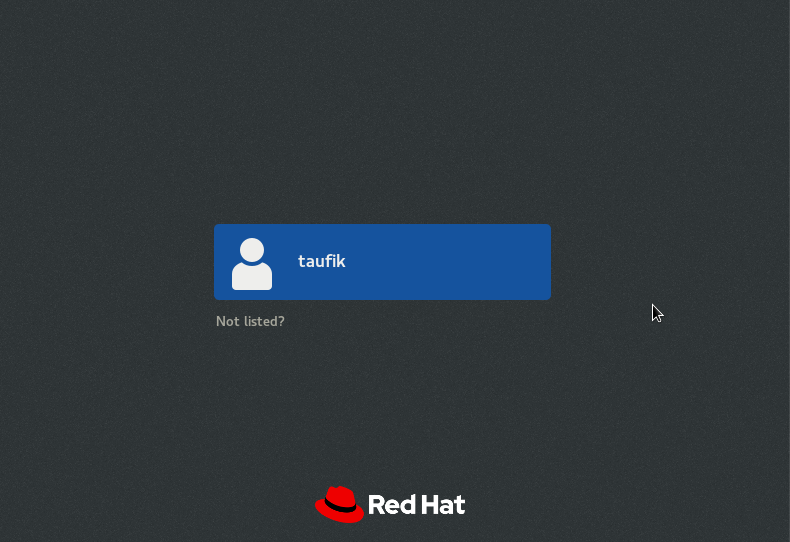Image resolution: width=790 pixels, height=542 pixels.
Task: Pick the highlighted user entry taufik
Action: pyautogui.click(x=382, y=262)
